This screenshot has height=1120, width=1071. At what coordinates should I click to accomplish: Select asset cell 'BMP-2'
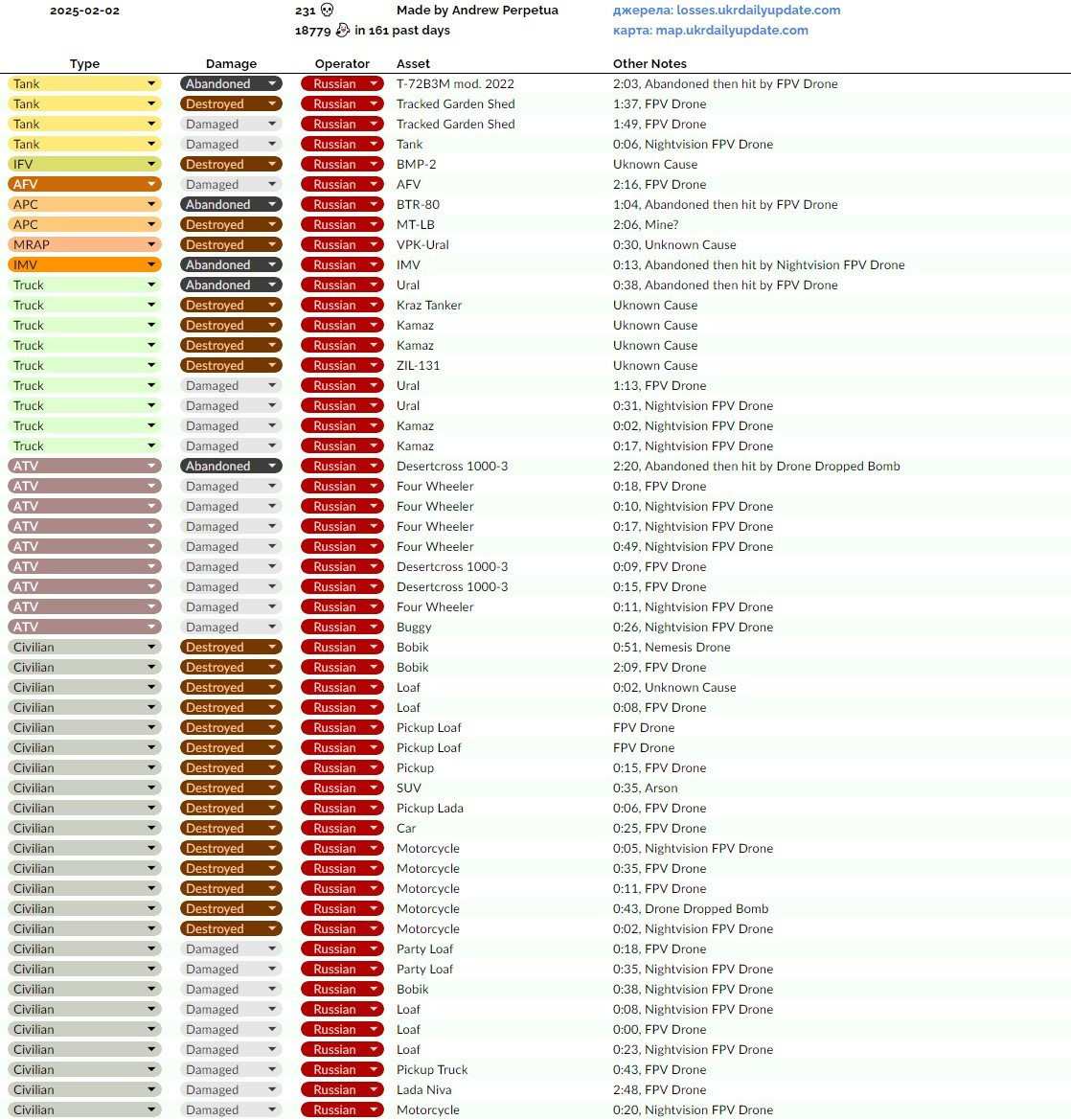[x=417, y=164]
